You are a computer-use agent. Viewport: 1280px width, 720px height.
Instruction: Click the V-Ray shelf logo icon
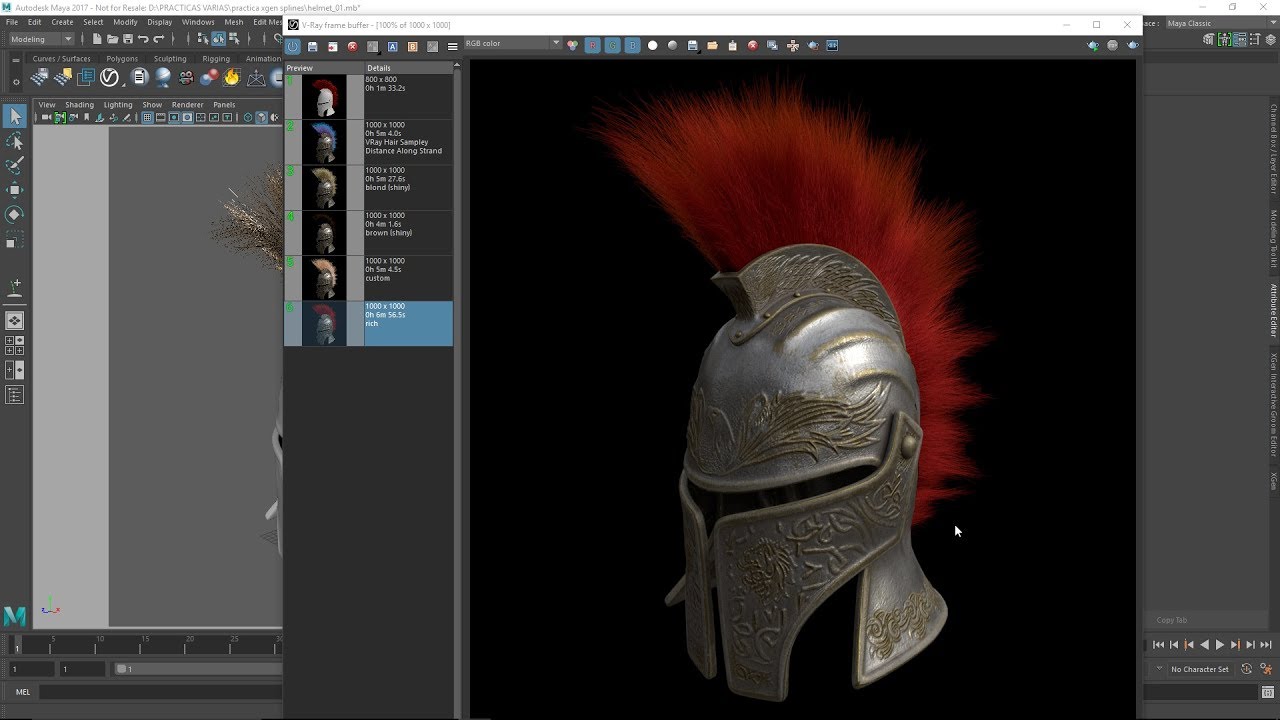coord(110,78)
